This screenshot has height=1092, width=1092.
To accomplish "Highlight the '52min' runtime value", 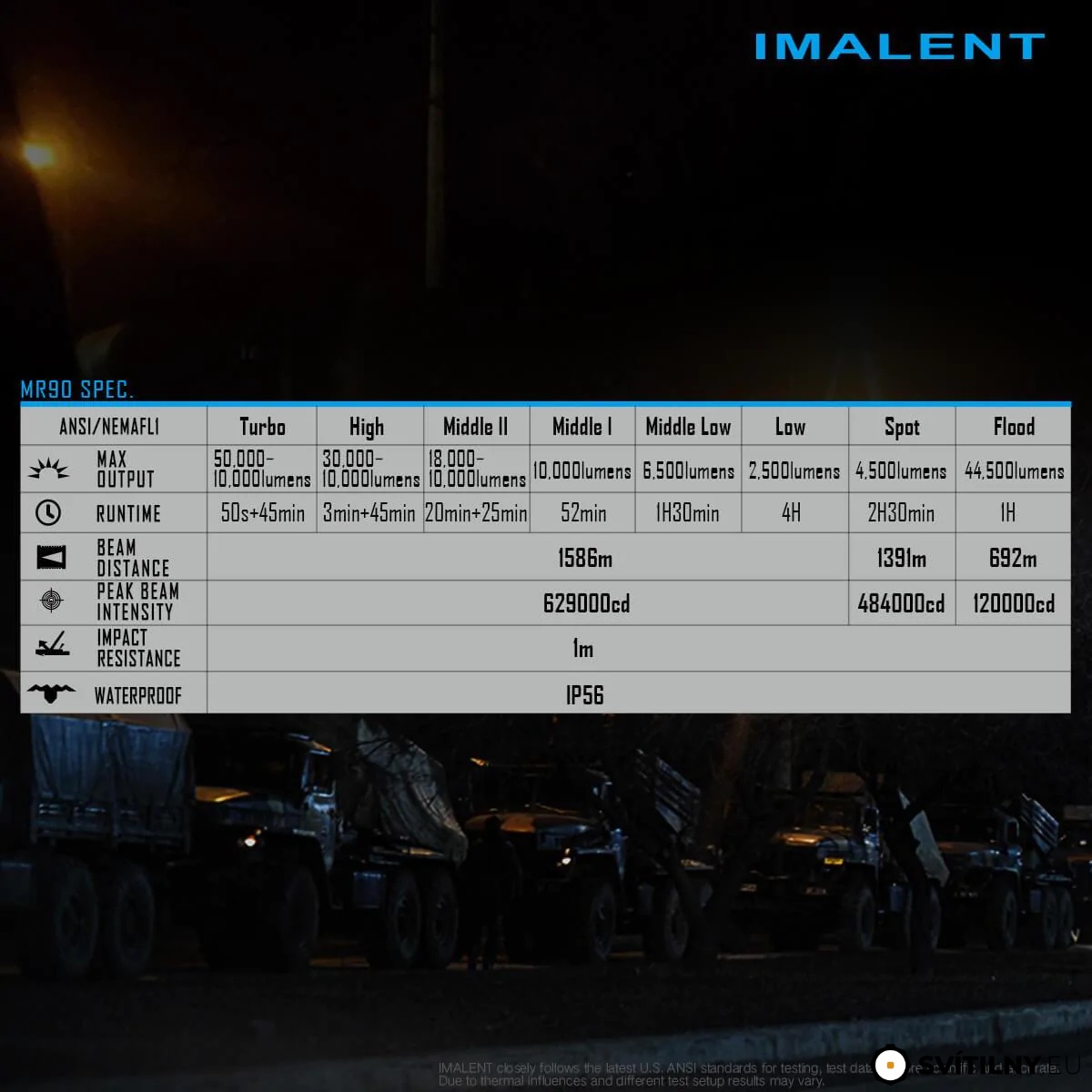I will pyautogui.click(x=583, y=513).
